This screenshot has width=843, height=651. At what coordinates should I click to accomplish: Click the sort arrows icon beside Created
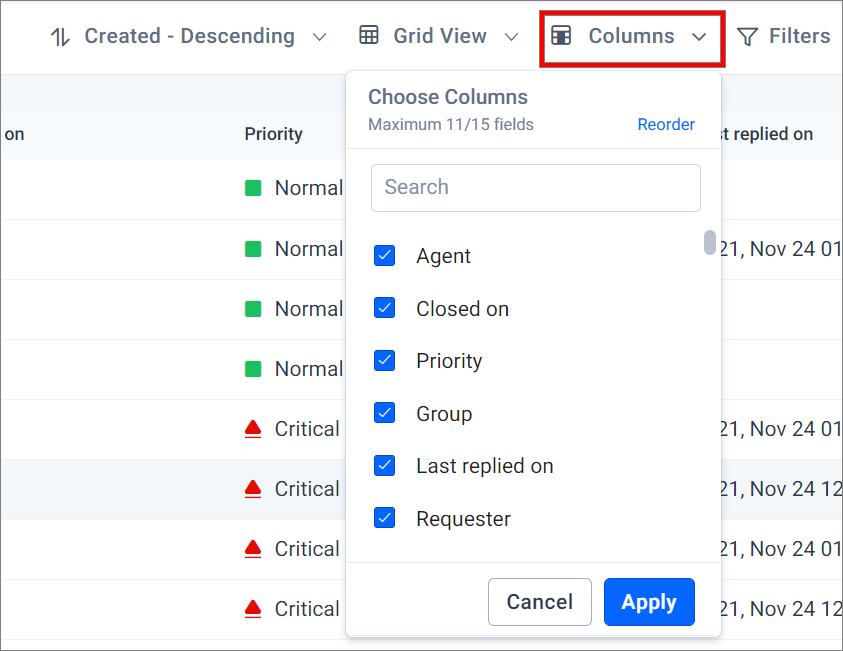coord(60,37)
